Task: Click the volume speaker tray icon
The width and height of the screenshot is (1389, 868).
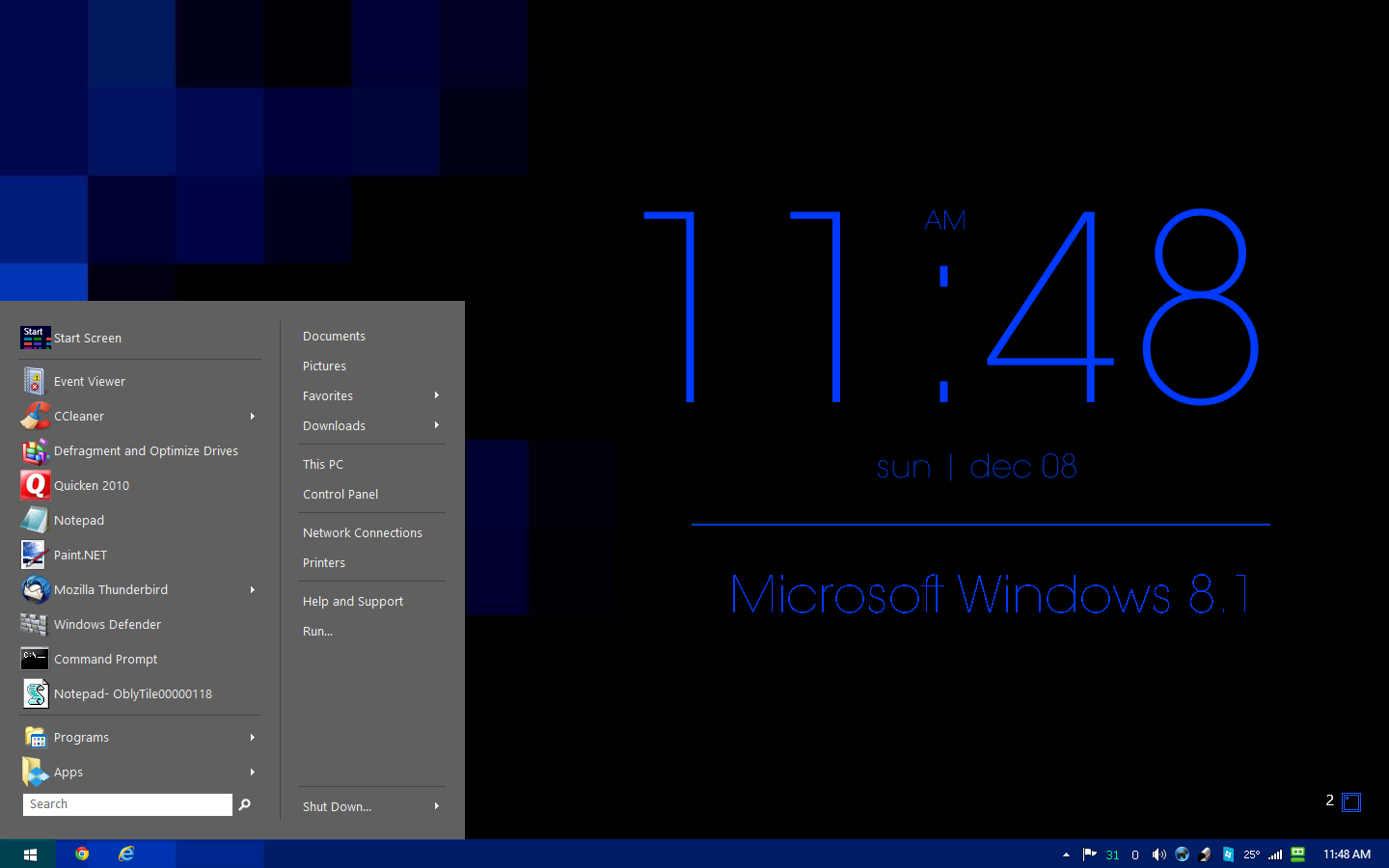Action: point(1158,854)
